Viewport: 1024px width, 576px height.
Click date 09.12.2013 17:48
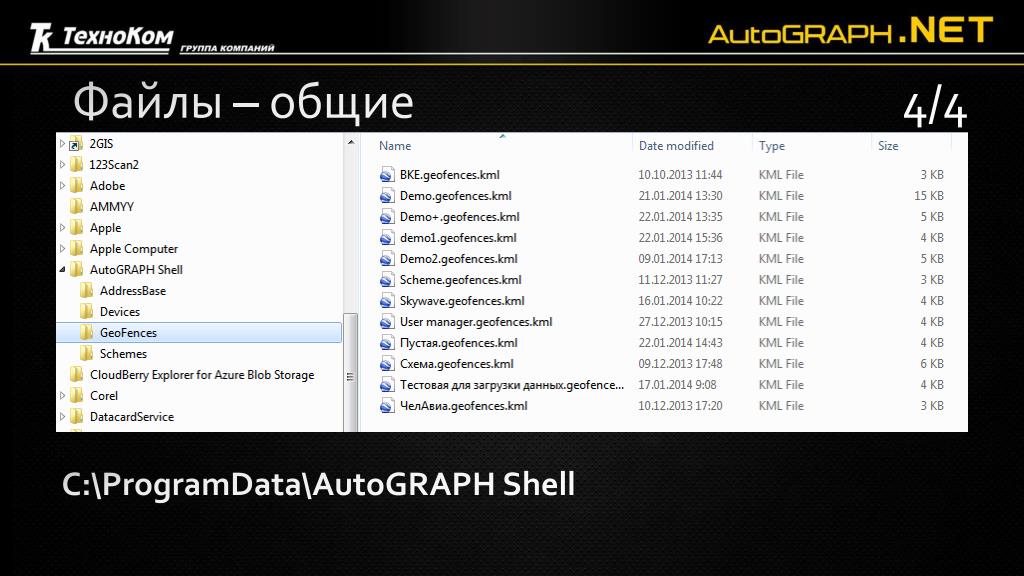click(680, 364)
